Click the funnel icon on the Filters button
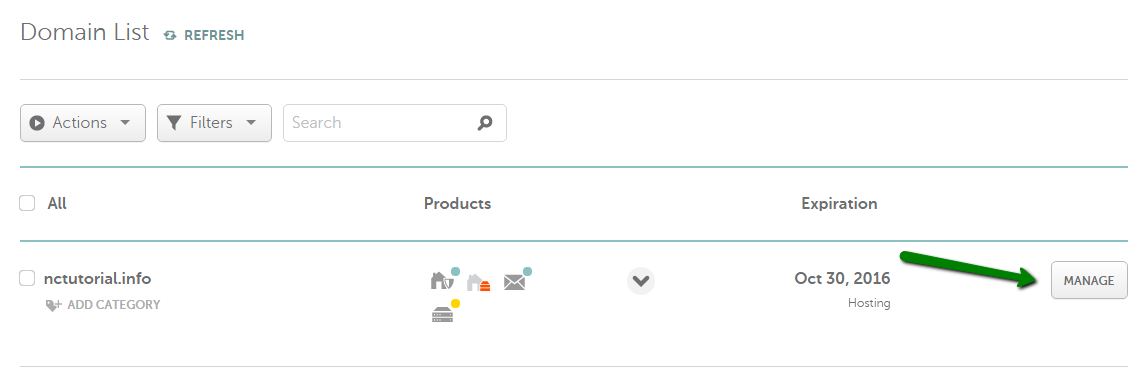The image size is (1137, 381). pos(173,123)
